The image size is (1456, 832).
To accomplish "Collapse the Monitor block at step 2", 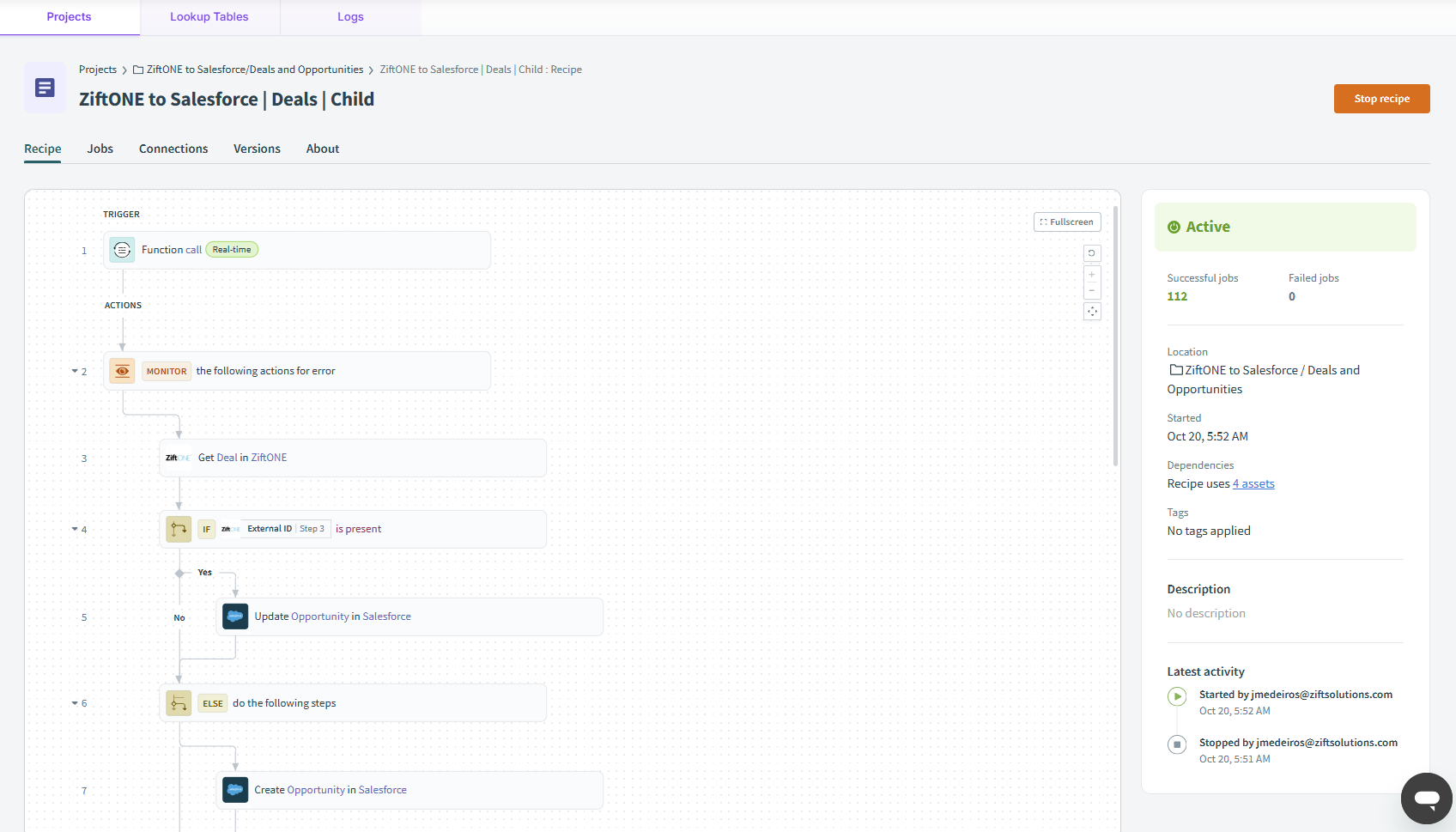I will (75, 372).
